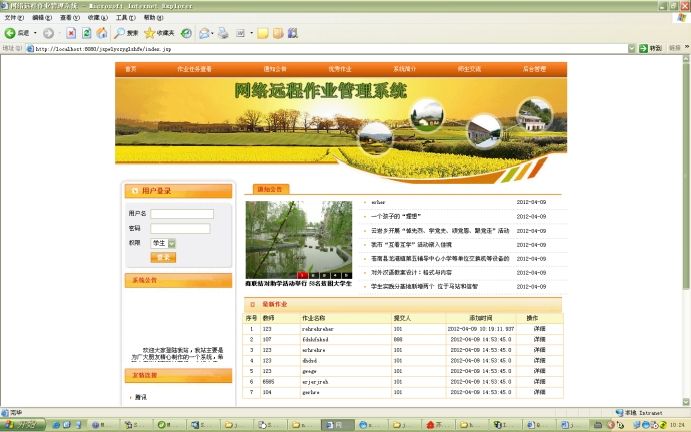Open 系统简介 in site navigation

point(405,69)
